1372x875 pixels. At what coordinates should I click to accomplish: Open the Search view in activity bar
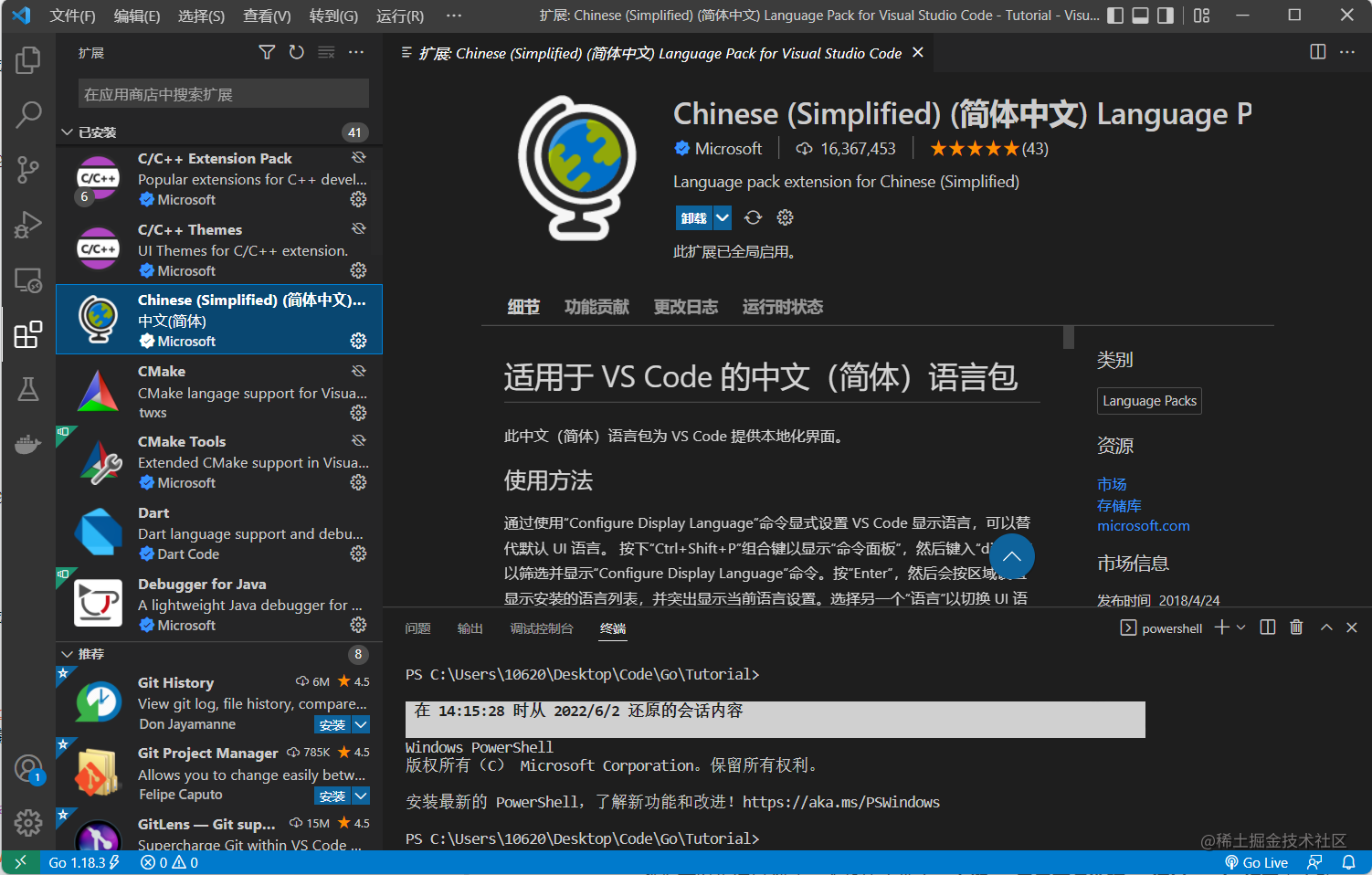click(28, 115)
